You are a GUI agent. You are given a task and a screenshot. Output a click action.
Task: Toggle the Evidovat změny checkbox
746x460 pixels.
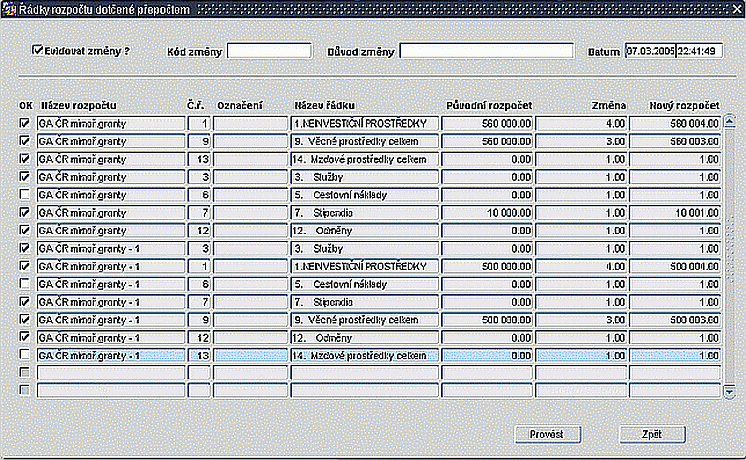(37, 50)
